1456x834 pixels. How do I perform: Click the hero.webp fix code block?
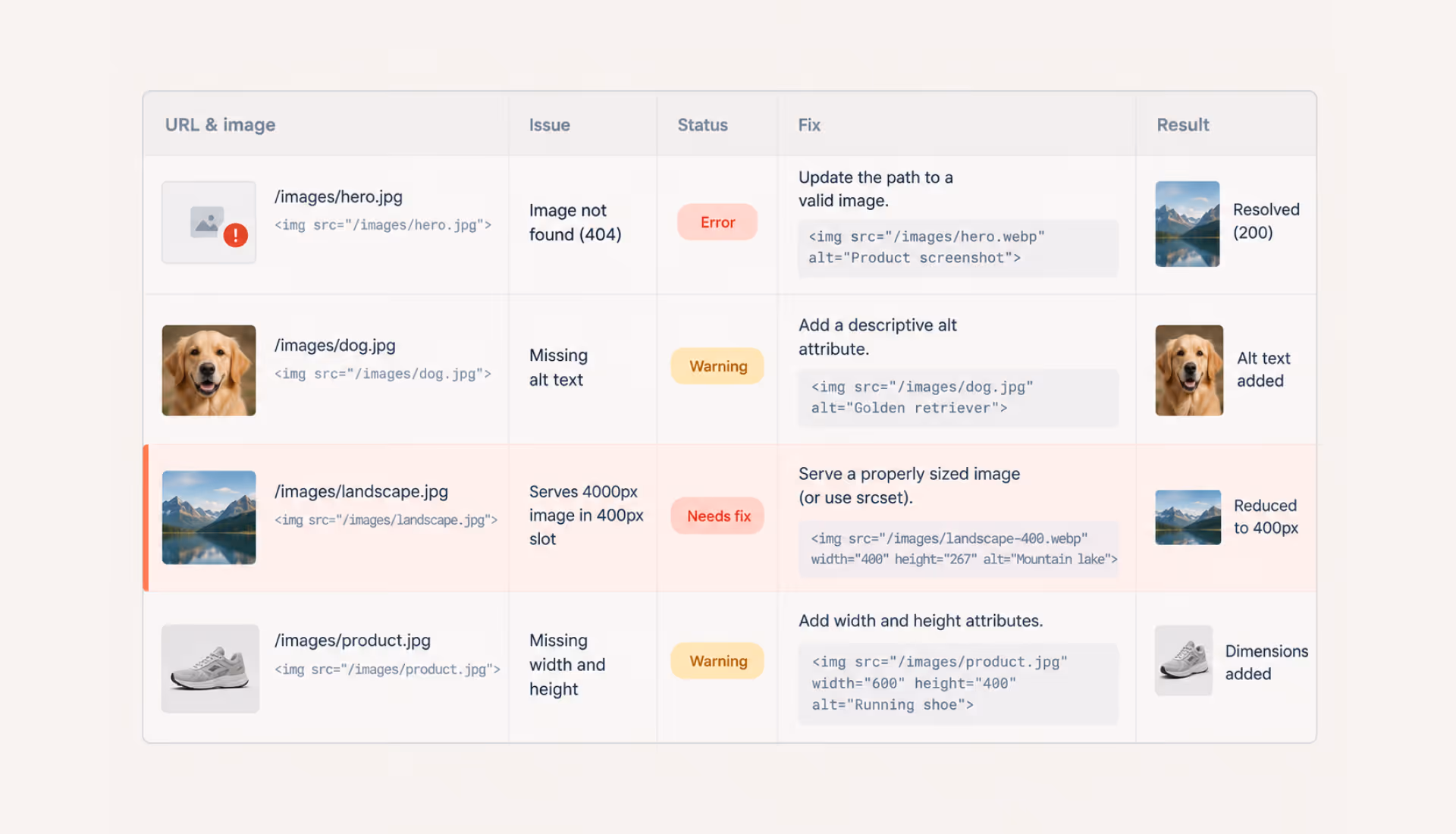pyautogui.click(x=958, y=248)
